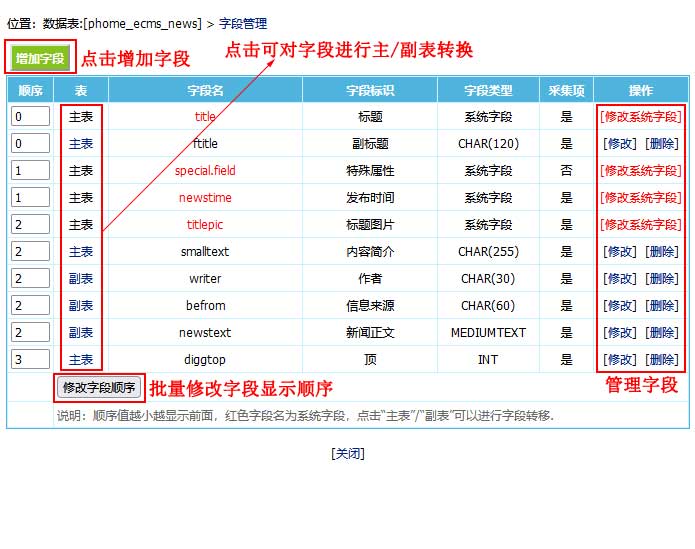Open 修改系统字段 for special.field row

click(640, 171)
